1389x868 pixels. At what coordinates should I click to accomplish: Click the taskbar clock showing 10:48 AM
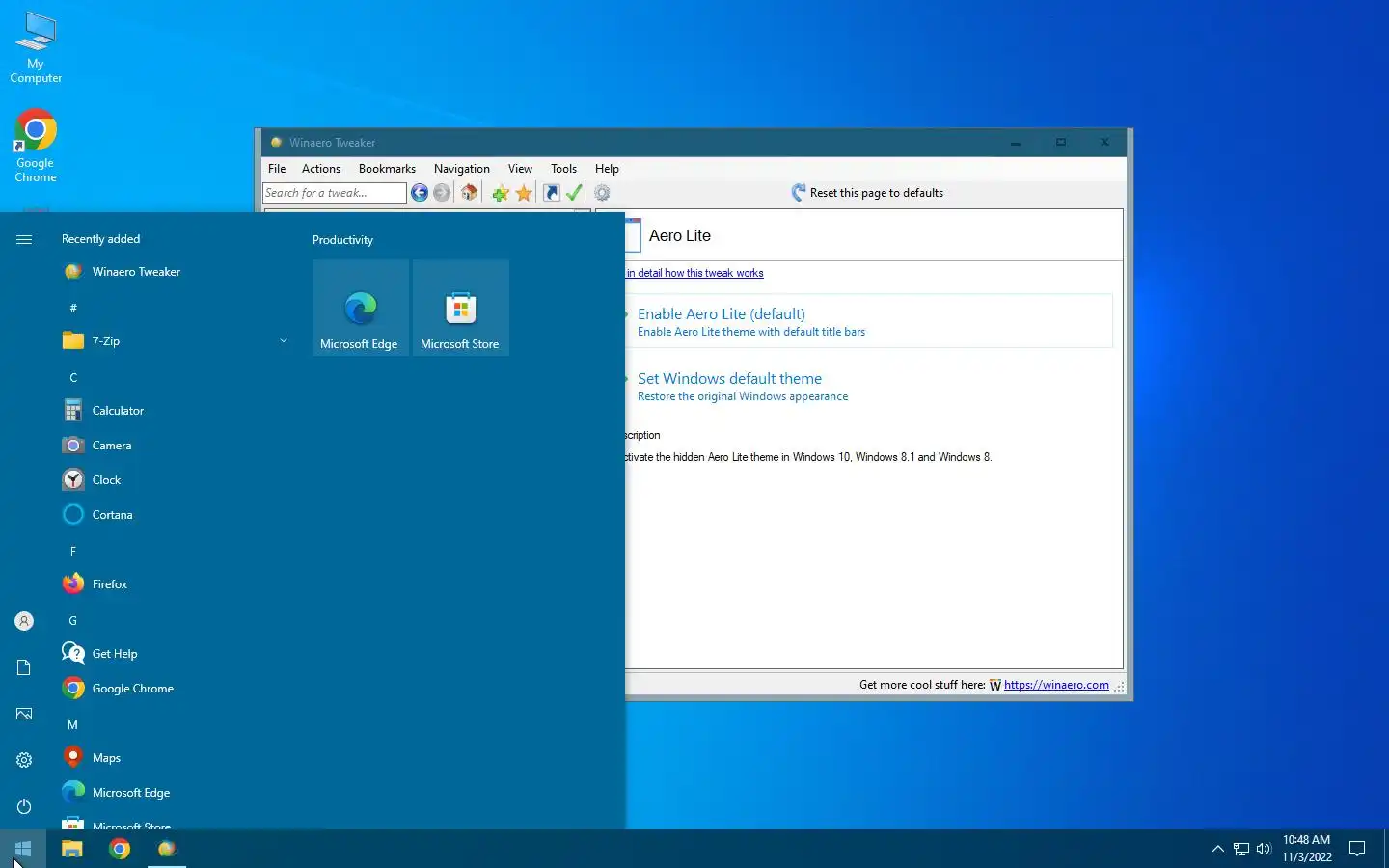click(x=1306, y=849)
